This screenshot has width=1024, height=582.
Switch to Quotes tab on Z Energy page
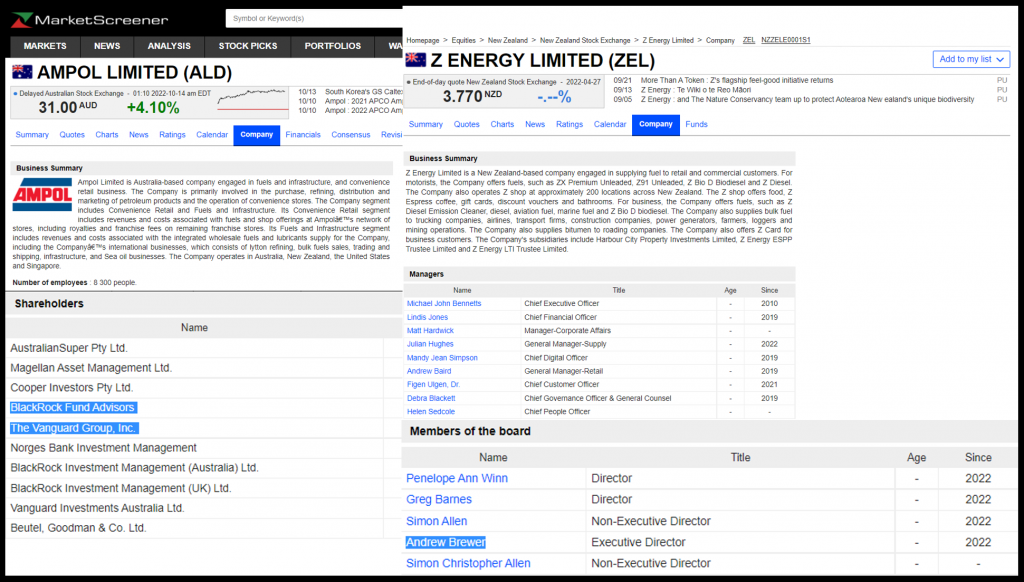(467, 124)
